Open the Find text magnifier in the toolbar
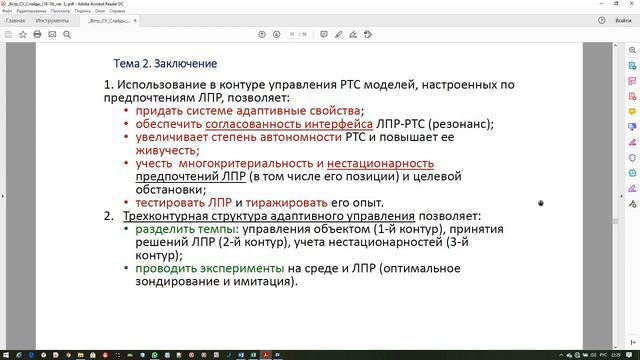 click(67, 35)
